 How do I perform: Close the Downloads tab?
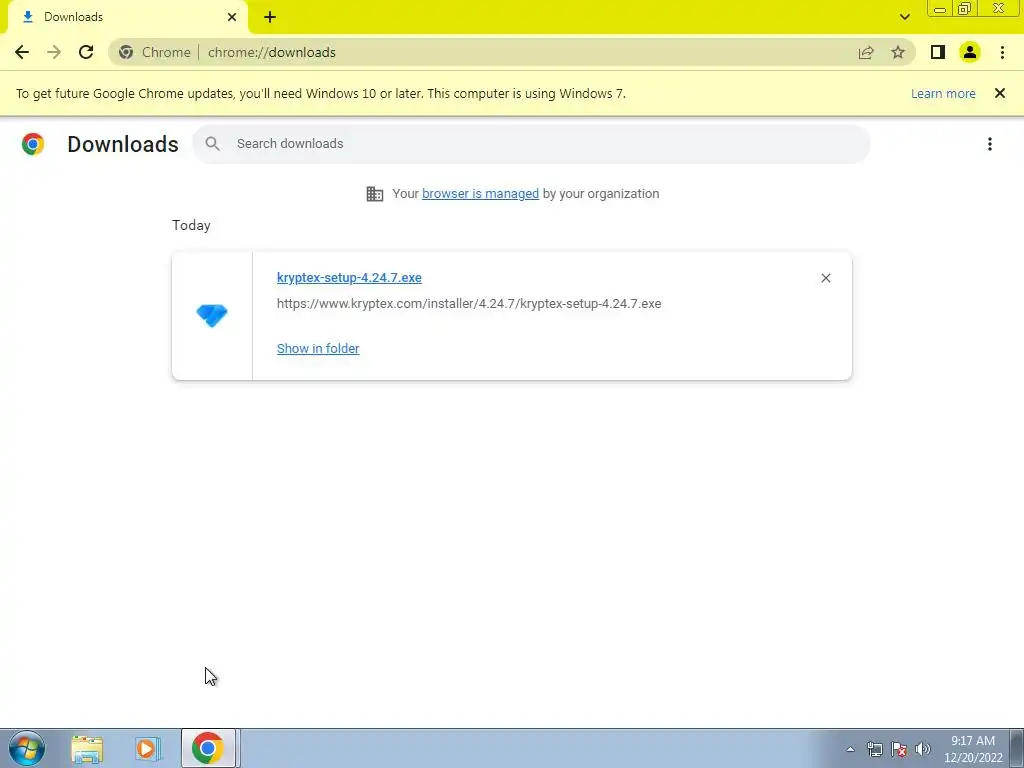tap(232, 17)
